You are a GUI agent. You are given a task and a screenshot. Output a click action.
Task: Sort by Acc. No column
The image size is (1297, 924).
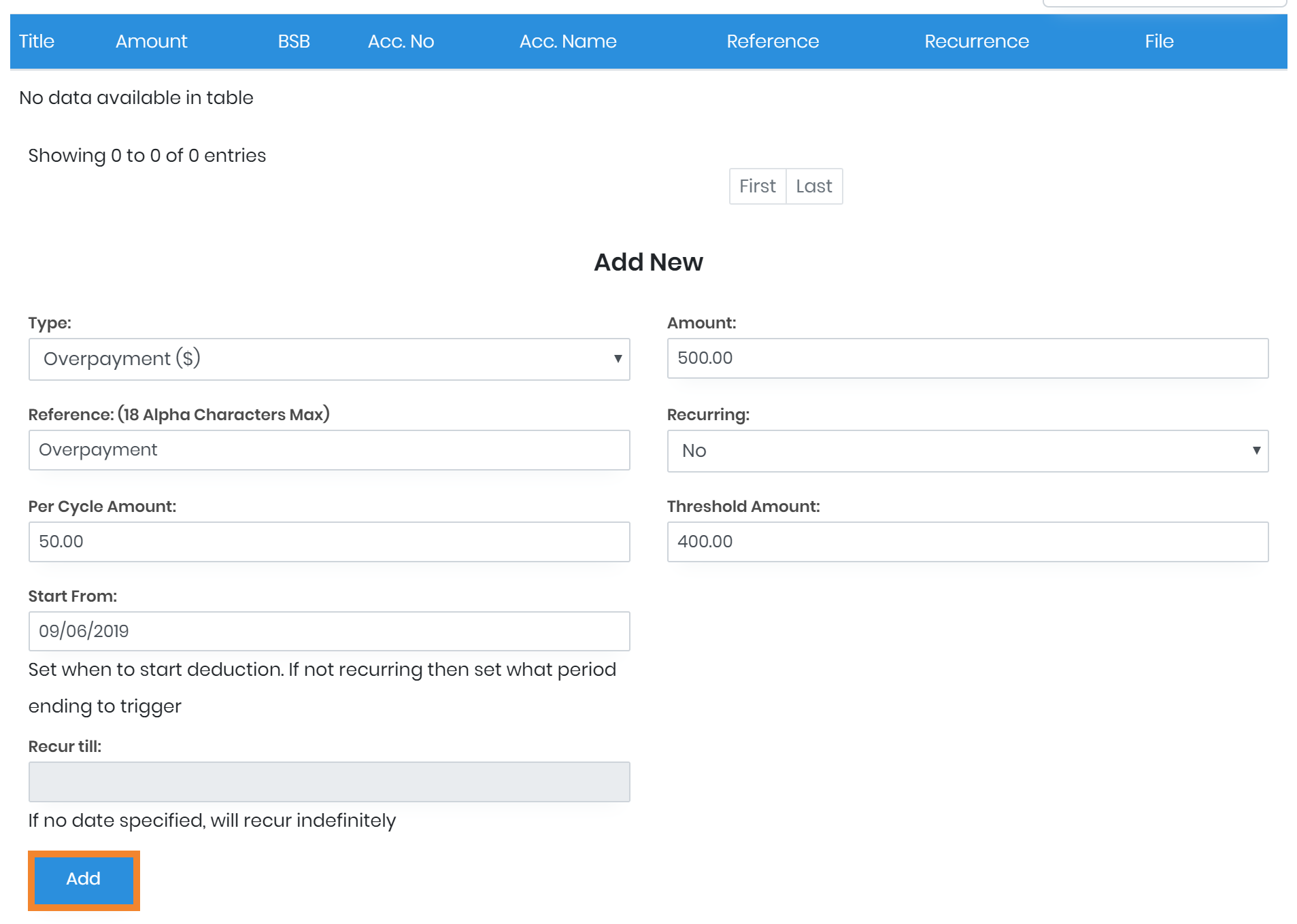tap(401, 41)
